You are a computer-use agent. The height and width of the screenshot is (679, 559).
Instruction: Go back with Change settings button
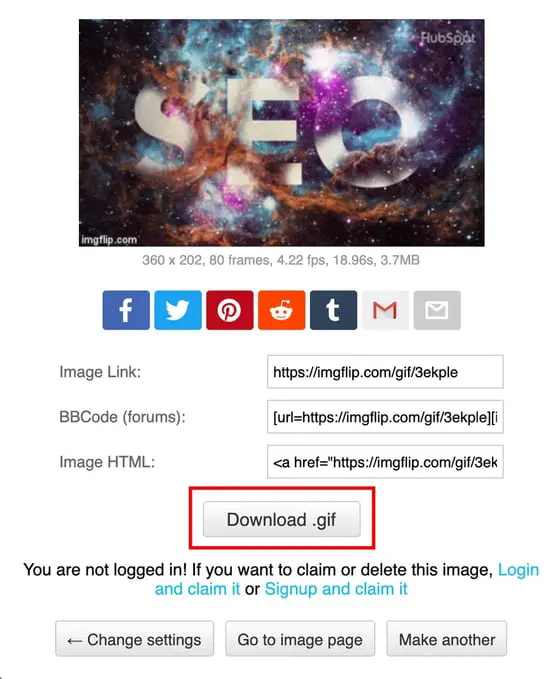coord(135,639)
